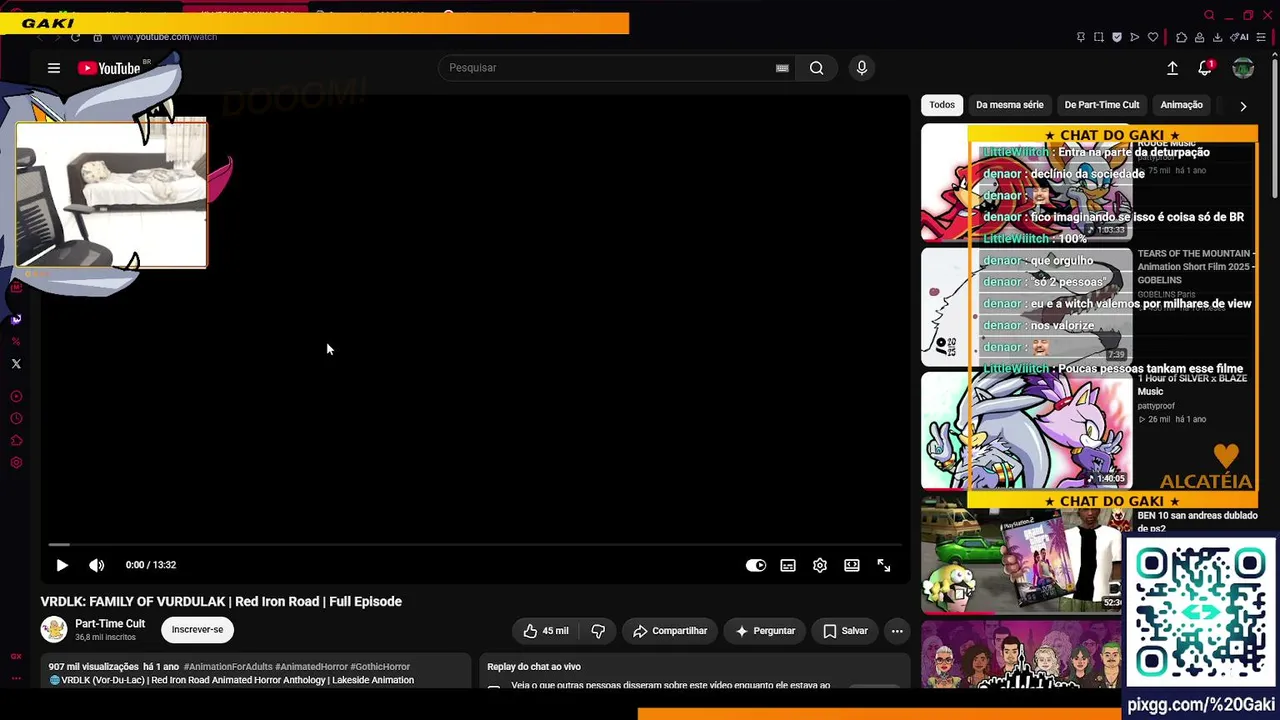Click the browser send/flow arrow icon
The height and width of the screenshot is (720, 1280).
point(1135,37)
